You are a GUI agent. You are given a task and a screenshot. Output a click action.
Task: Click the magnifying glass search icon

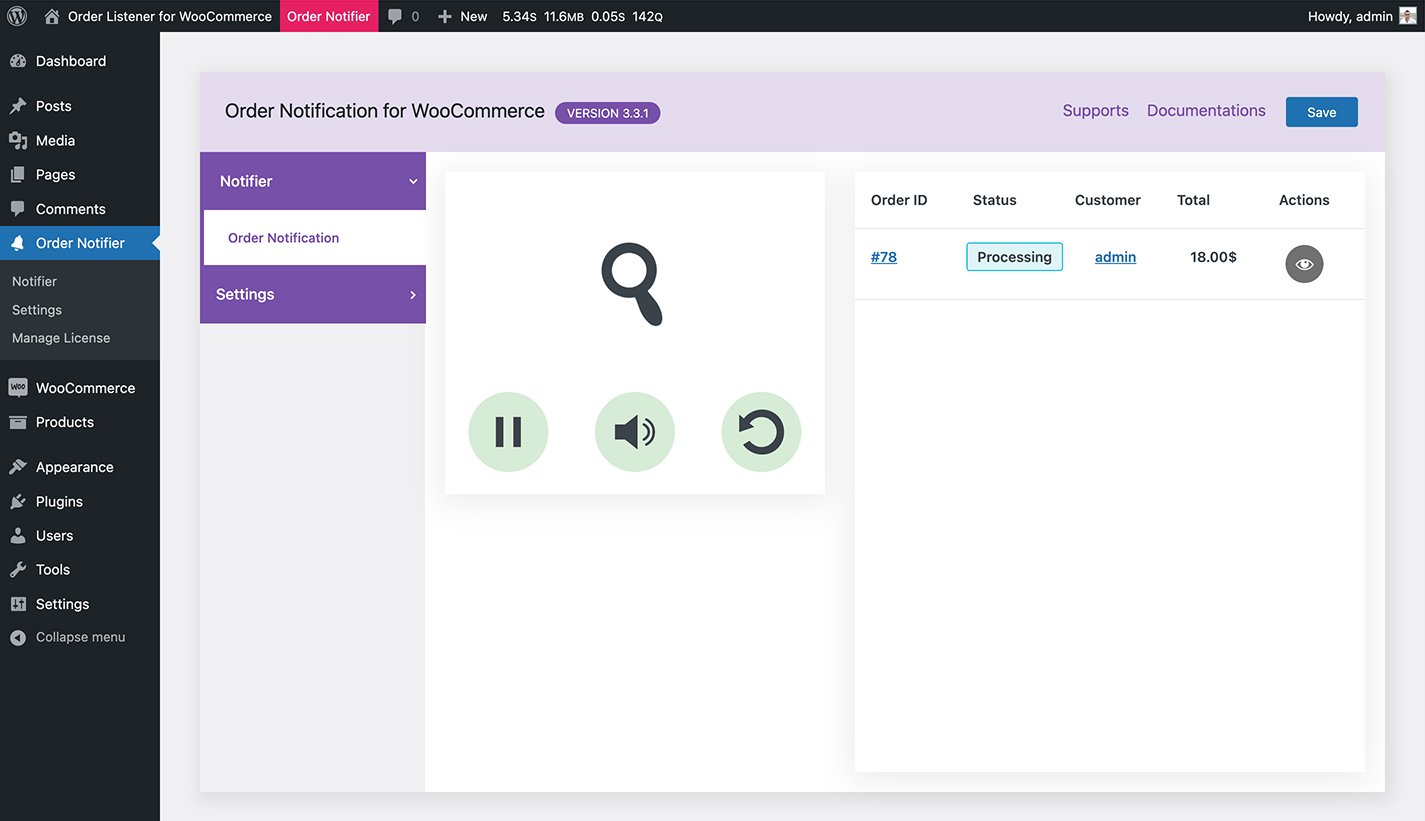coord(633,285)
